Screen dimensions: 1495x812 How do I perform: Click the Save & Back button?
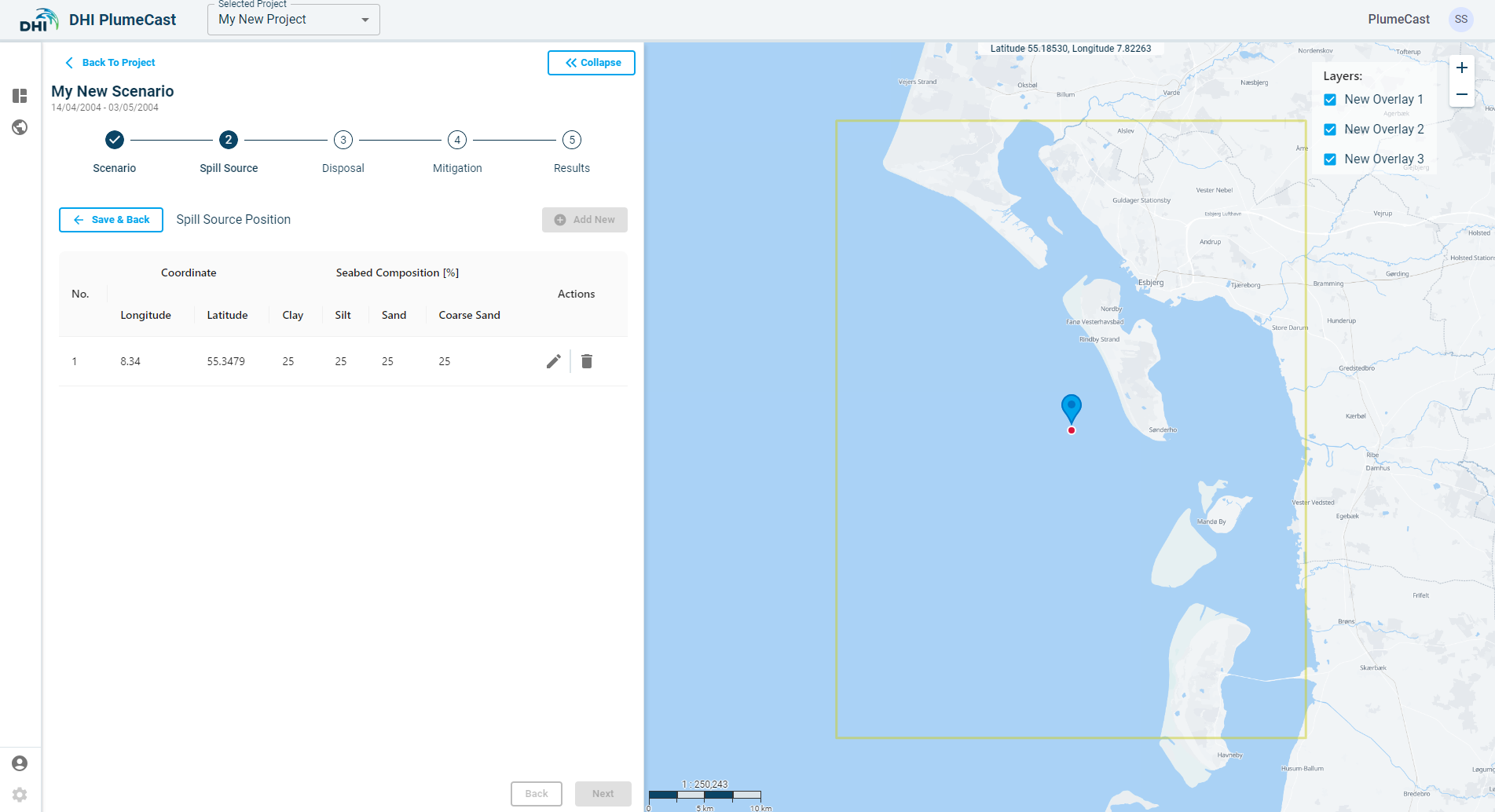(111, 220)
